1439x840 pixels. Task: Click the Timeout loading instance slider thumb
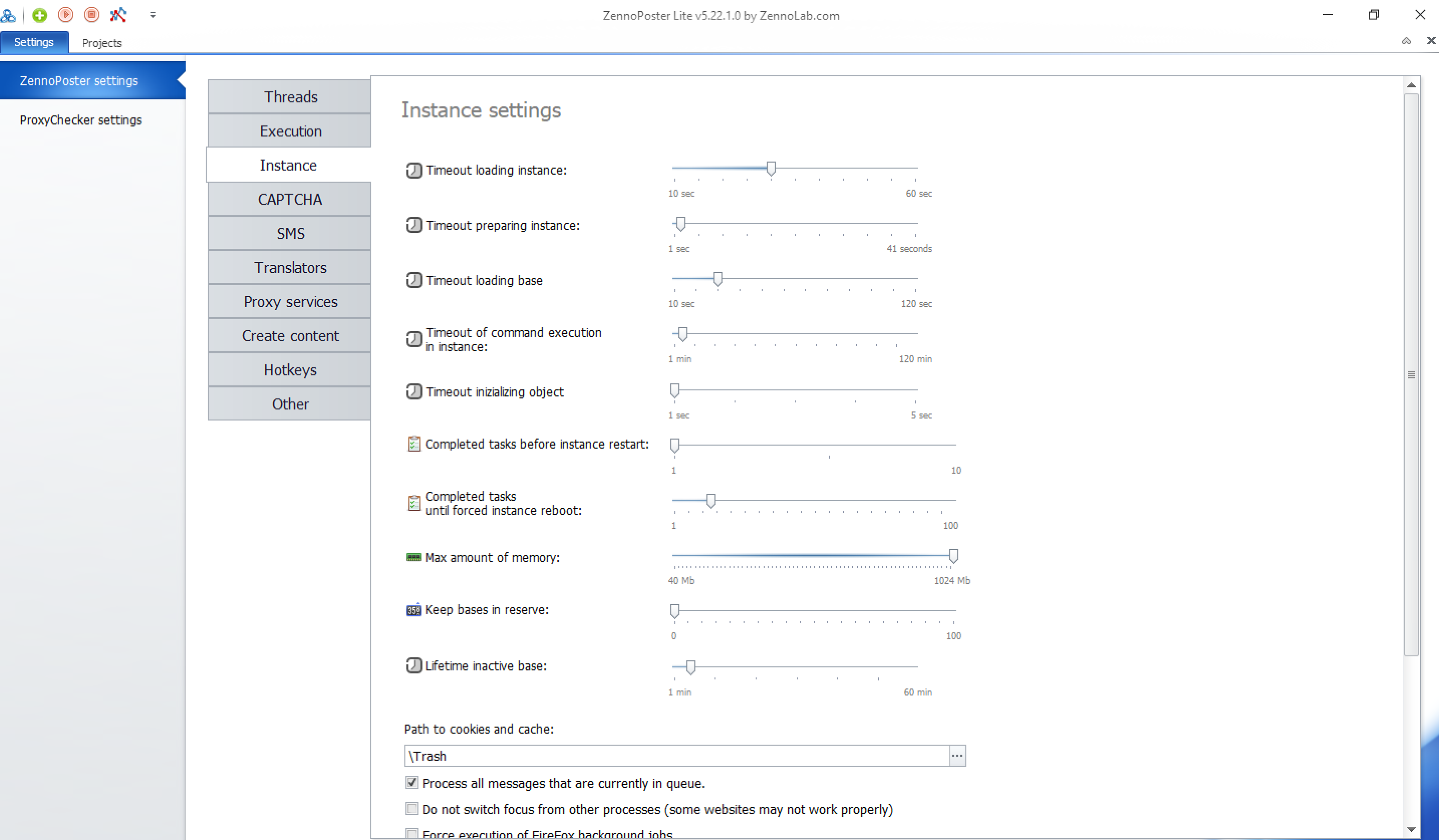click(771, 169)
